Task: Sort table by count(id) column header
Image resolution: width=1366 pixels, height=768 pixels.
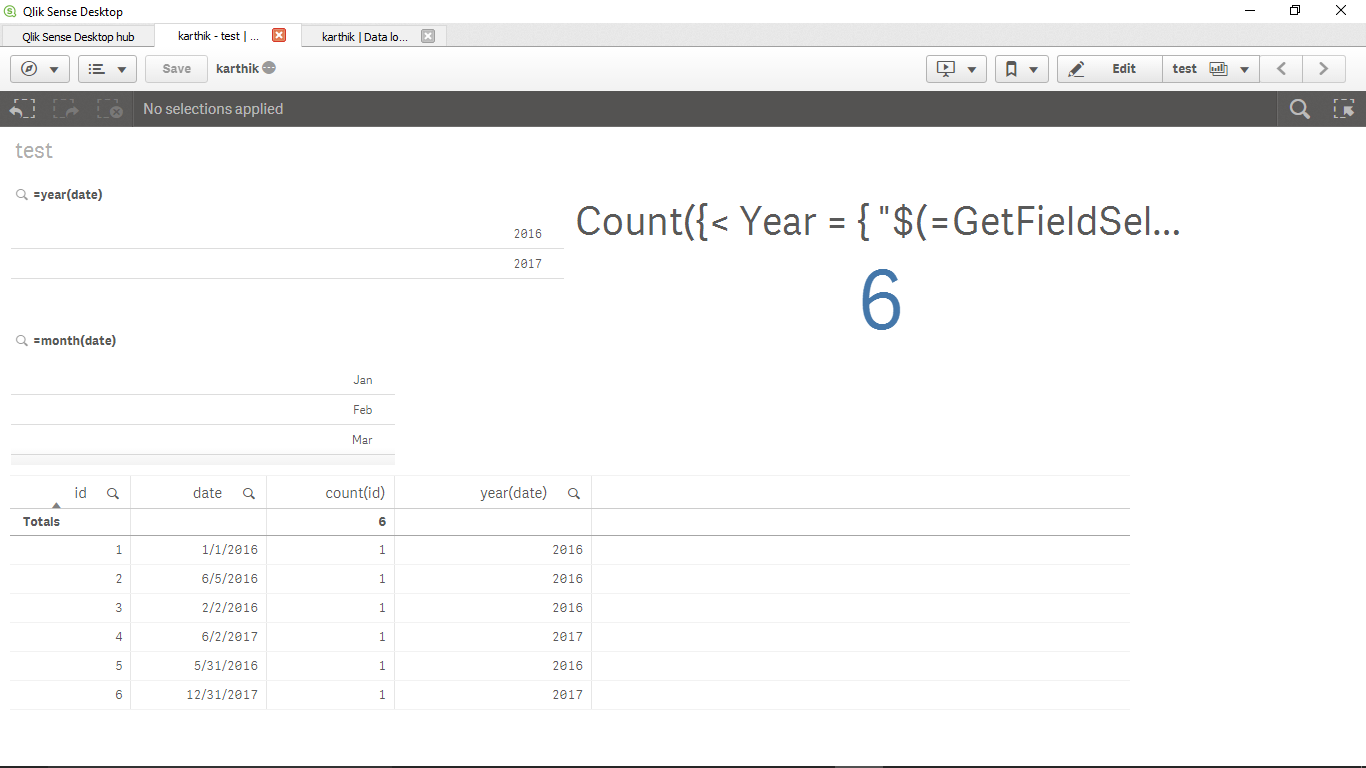Action: [356, 493]
